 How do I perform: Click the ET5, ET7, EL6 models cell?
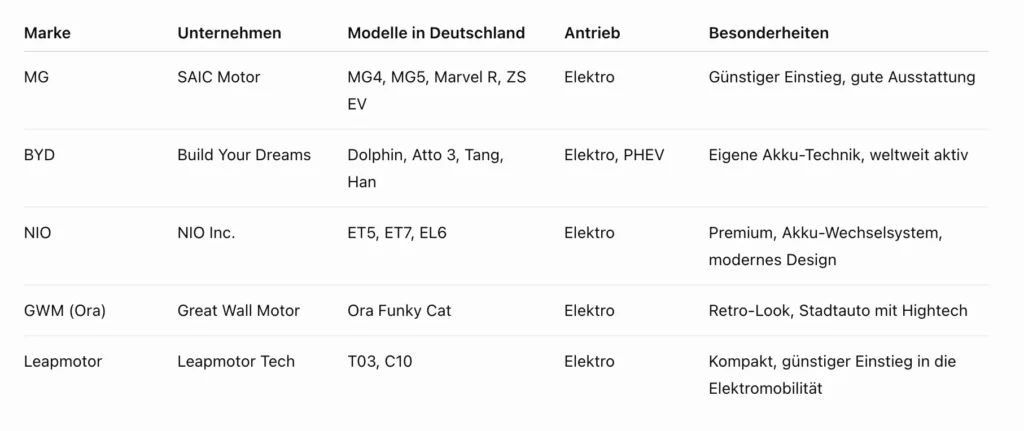[x=397, y=233]
